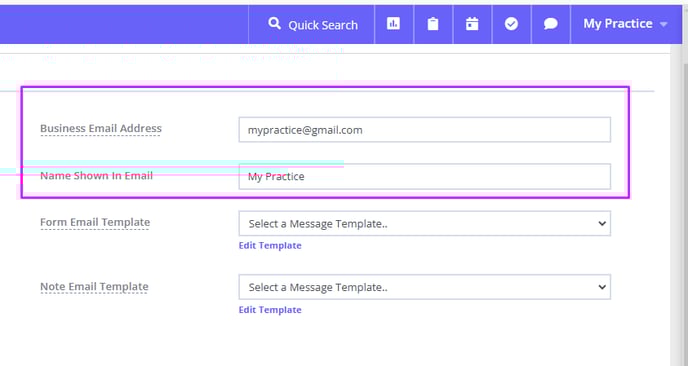Image resolution: width=688 pixels, height=366 pixels.
Task: Open Quick Search
Action: [x=312, y=25]
